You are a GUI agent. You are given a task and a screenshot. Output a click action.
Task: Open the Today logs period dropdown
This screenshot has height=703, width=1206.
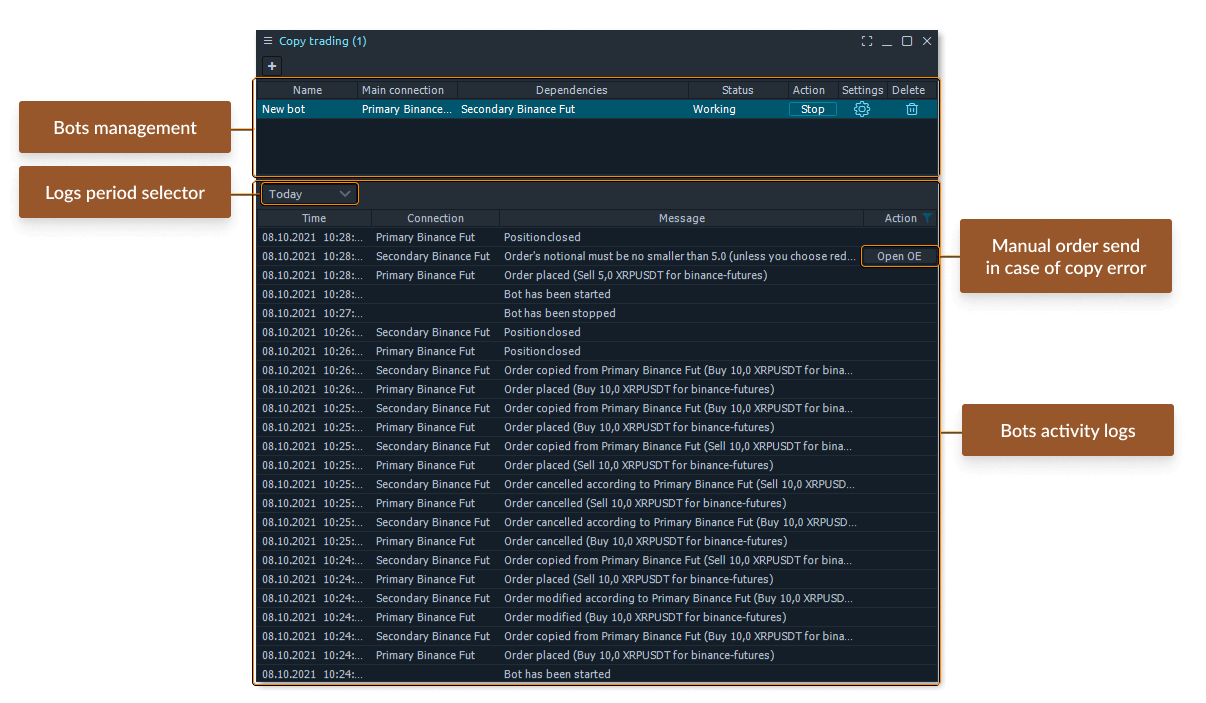tap(309, 194)
